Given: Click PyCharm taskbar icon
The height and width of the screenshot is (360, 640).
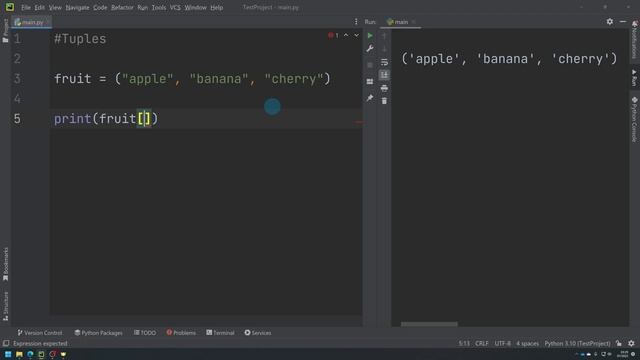Looking at the screenshot, I should [41, 354].
